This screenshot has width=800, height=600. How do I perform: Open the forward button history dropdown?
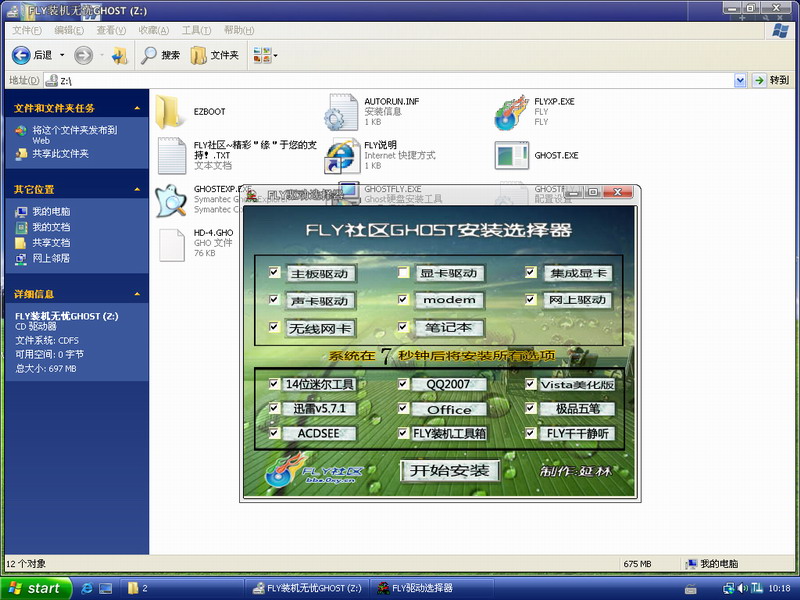click(x=102, y=55)
